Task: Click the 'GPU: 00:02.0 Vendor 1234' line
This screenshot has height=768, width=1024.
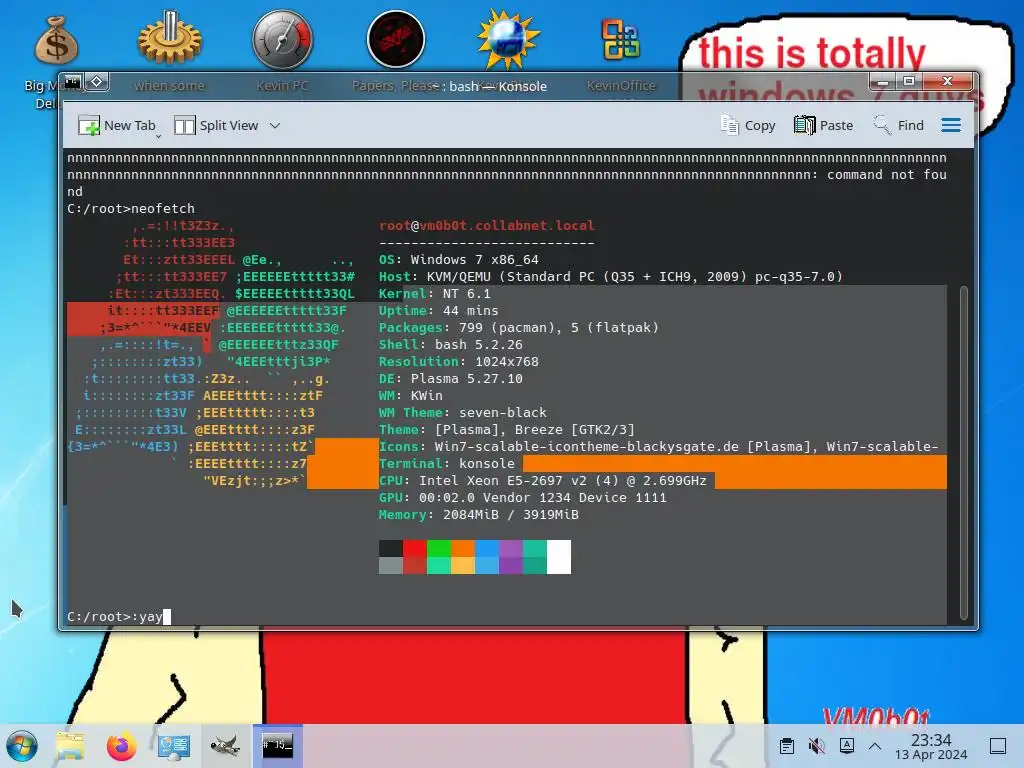Action: 522,497
